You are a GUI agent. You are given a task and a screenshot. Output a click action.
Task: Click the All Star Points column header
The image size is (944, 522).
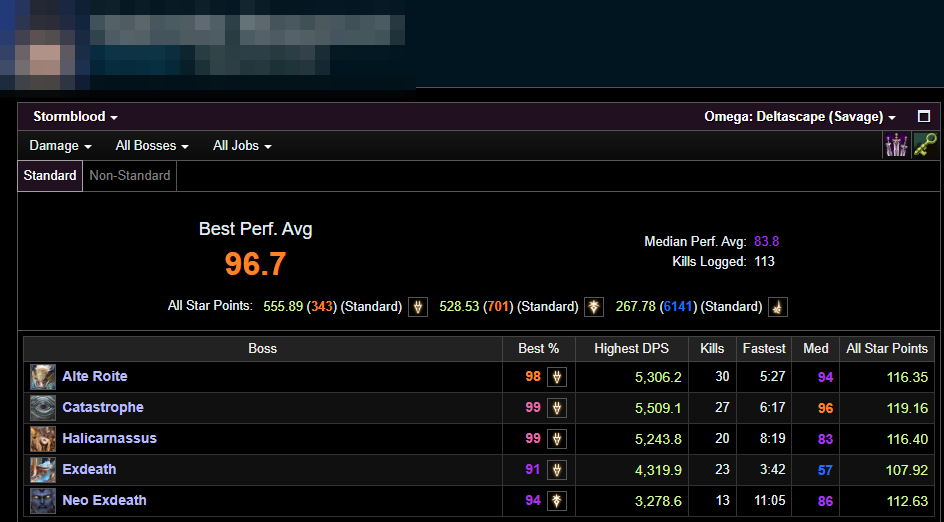[887, 349]
